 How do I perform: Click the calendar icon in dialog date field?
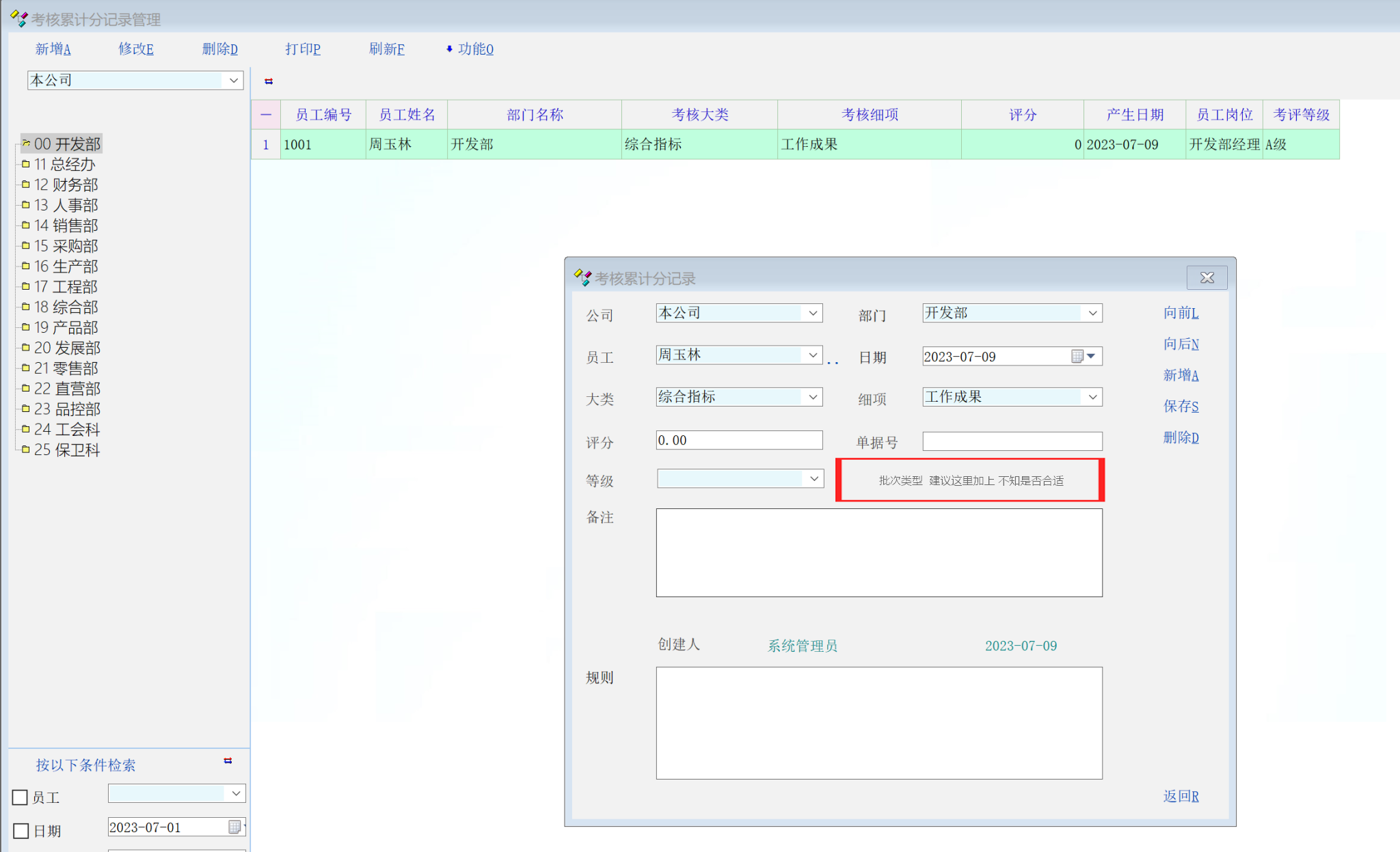pyautogui.click(x=1077, y=356)
